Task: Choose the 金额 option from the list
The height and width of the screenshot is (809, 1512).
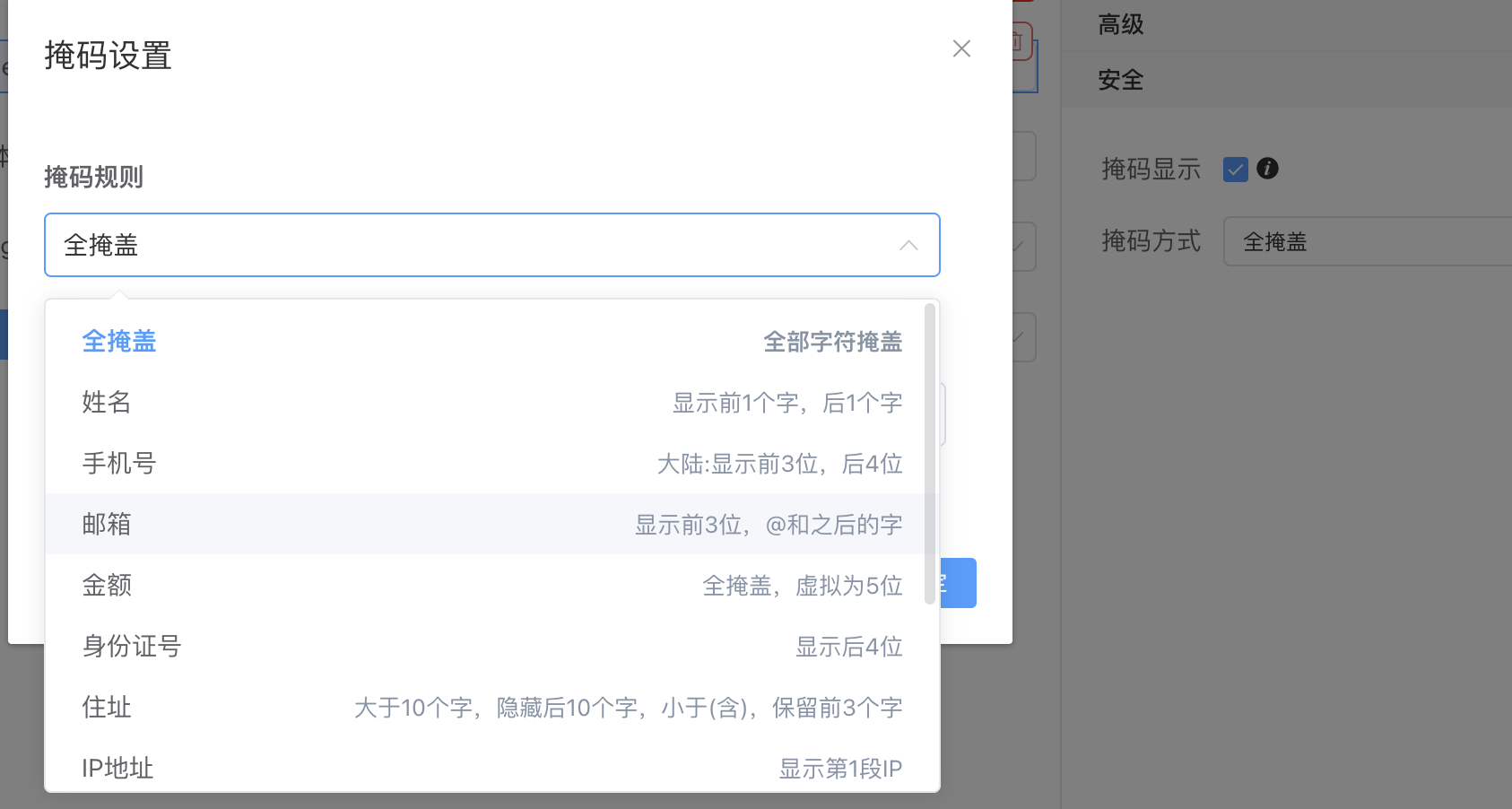Action: (107, 586)
